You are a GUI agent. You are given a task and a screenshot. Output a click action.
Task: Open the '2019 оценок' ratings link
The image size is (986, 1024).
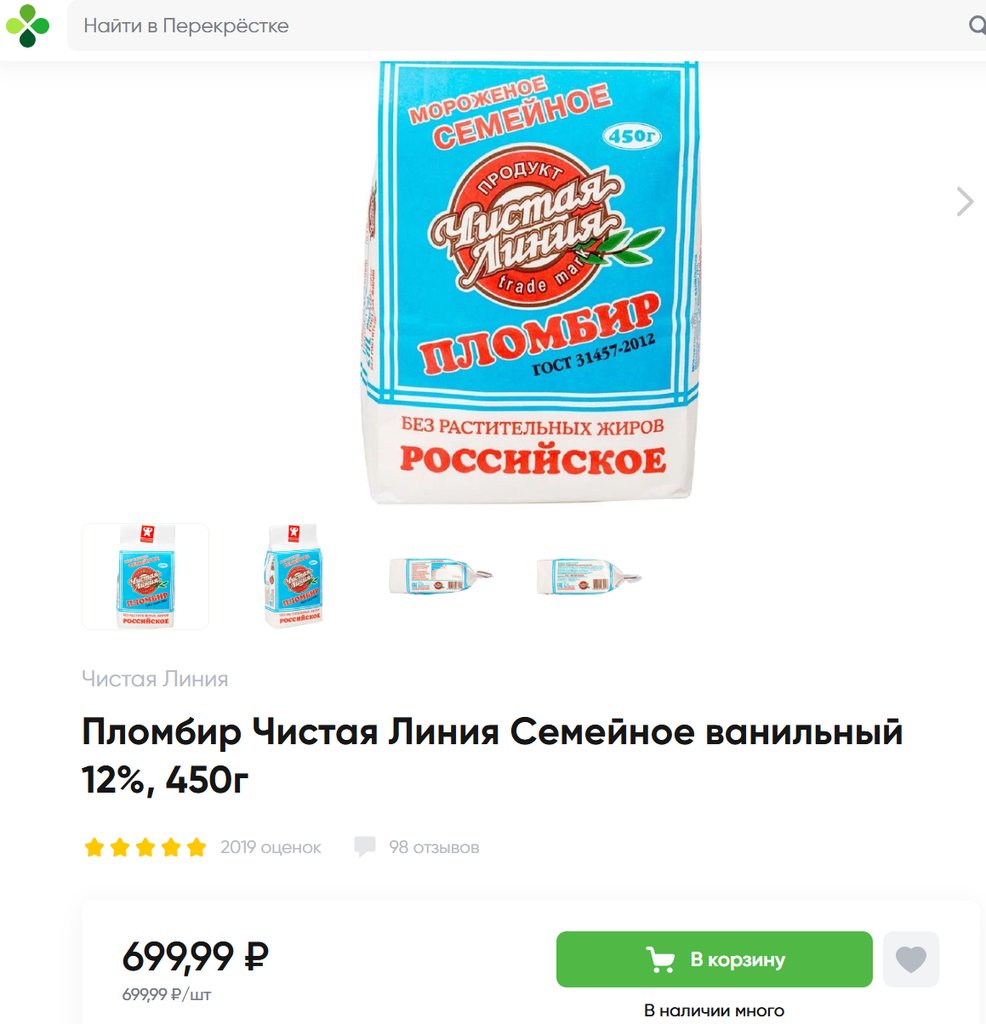[x=271, y=848]
